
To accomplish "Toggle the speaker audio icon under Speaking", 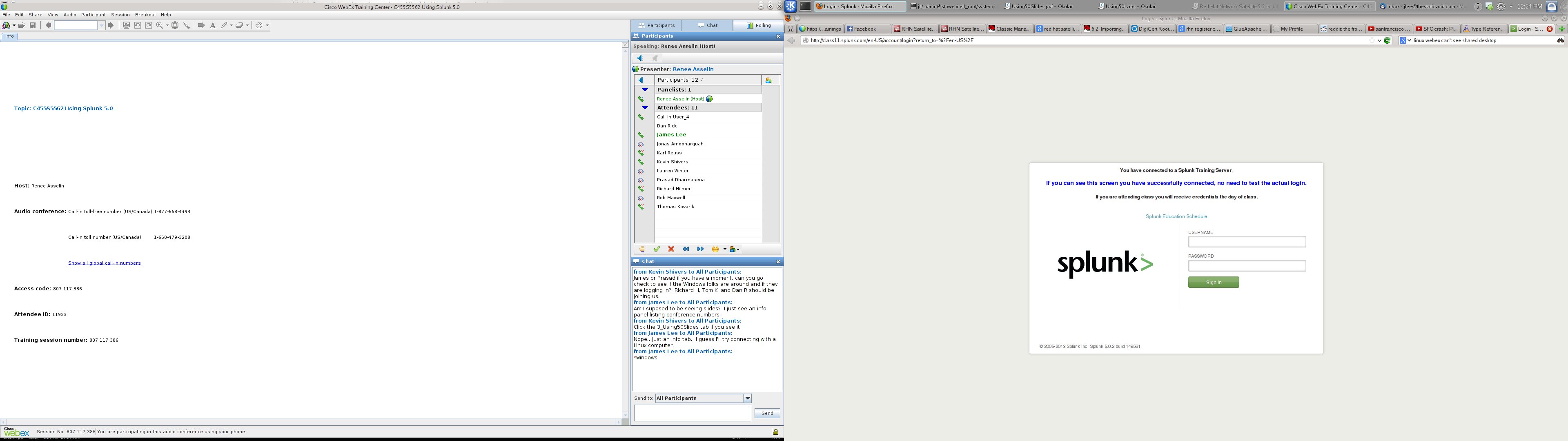I will [x=640, y=58].
